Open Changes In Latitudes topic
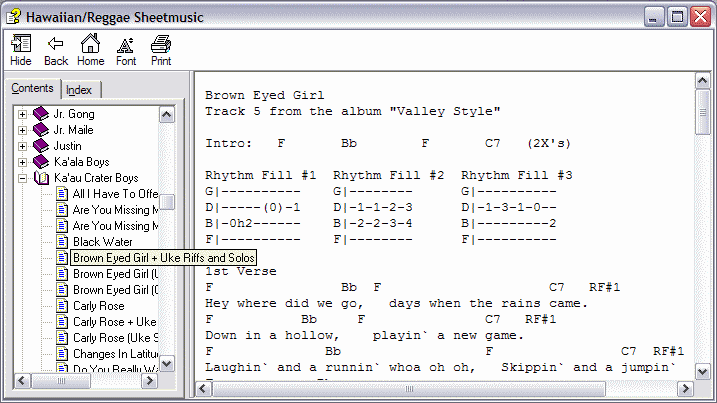Image resolution: width=717 pixels, height=403 pixels. (115, 354)
